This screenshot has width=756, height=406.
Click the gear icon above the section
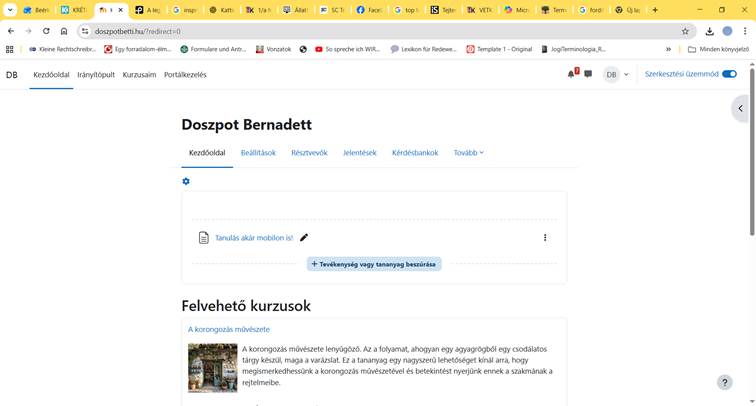pyautogui.click(x=186, y=181)
